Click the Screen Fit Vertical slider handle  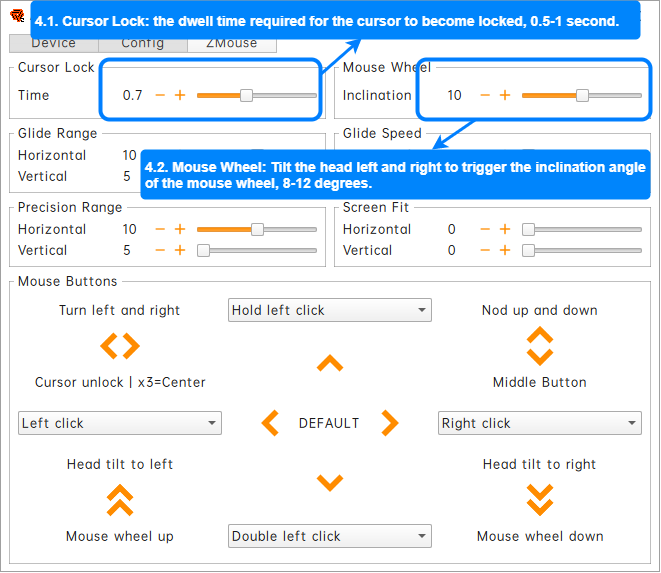529,250
